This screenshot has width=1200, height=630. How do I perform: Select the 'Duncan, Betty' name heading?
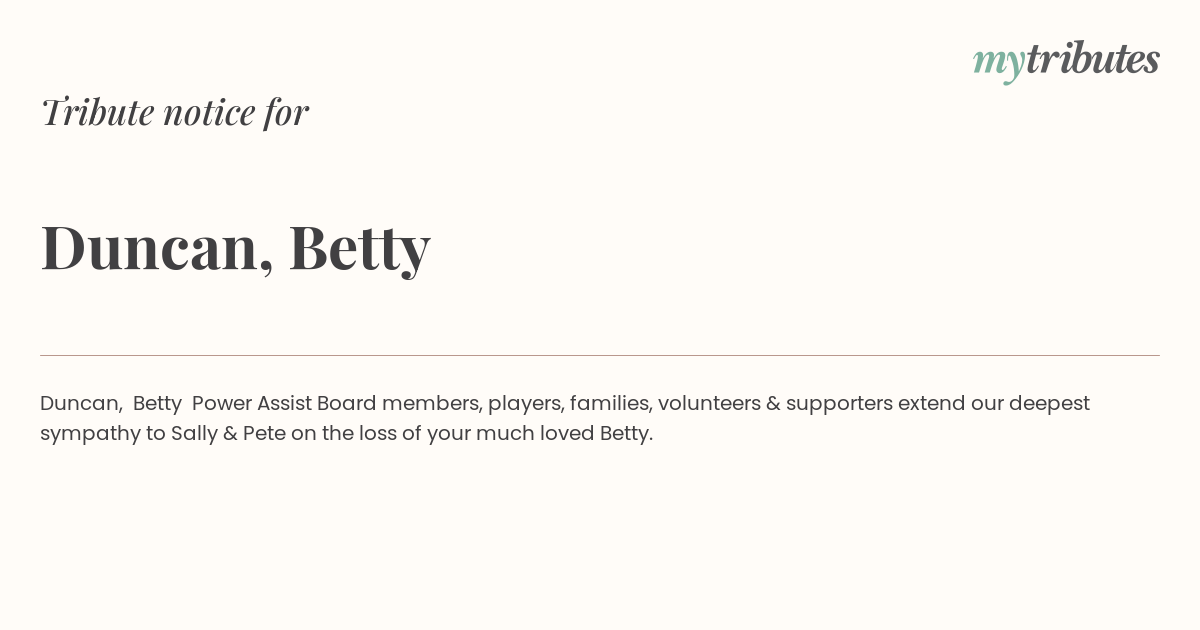tap(235, 247)
